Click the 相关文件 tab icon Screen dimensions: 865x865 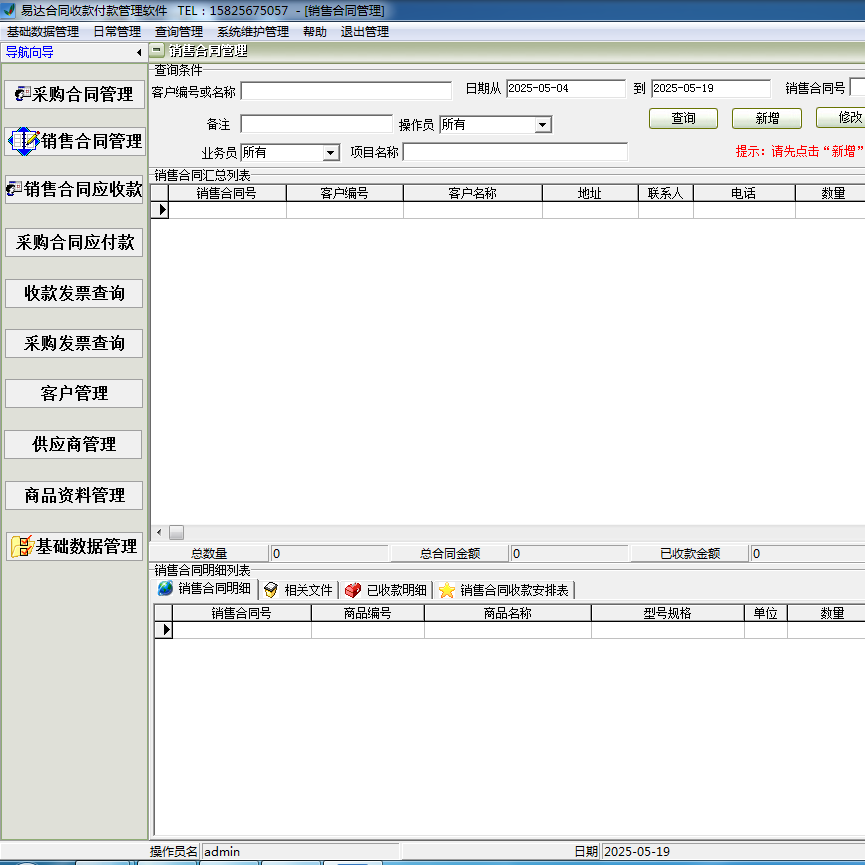click(271, 590)
